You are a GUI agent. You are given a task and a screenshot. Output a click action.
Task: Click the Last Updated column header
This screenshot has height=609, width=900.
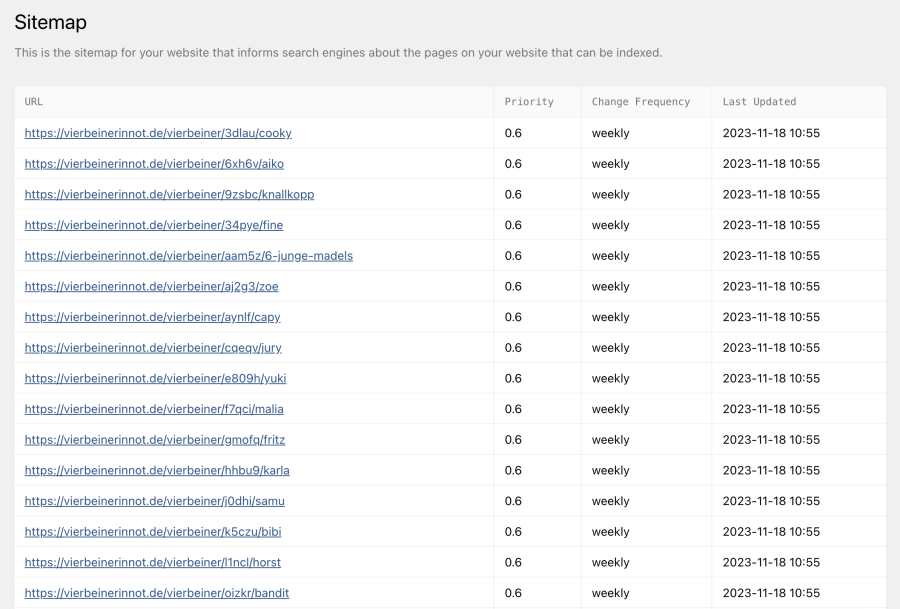759,102
